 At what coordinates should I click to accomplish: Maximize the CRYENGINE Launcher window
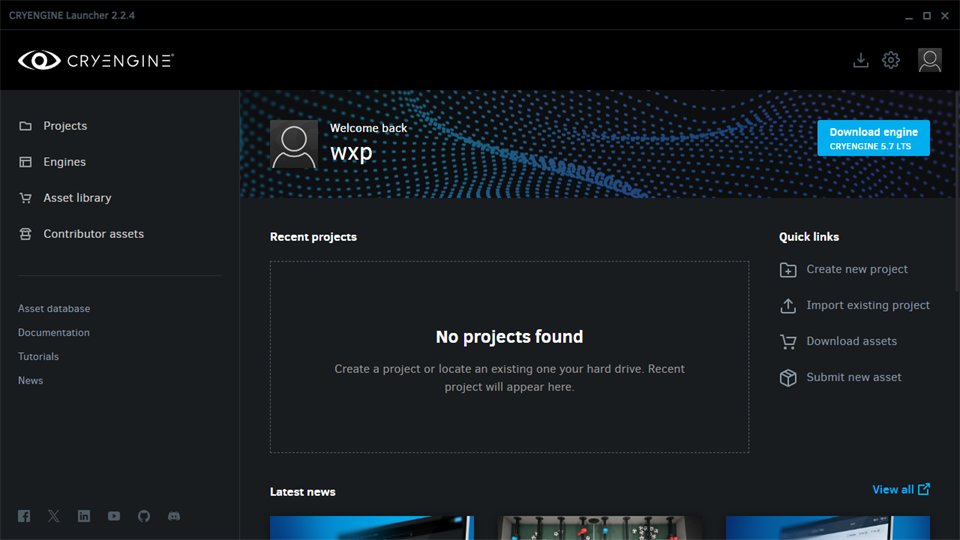click(x=927, y=15)
